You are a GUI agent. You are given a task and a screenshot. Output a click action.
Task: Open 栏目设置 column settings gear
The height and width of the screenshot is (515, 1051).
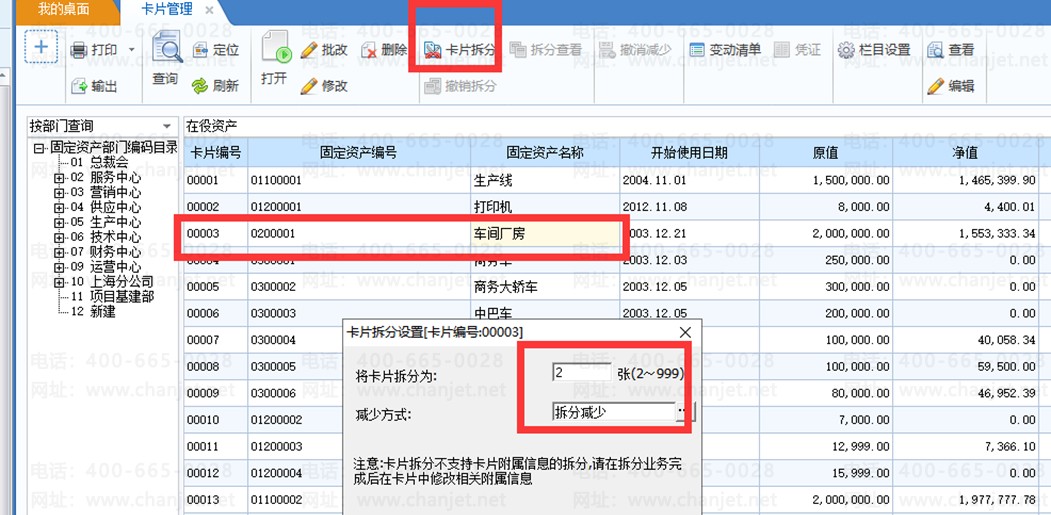pos(846,50)
